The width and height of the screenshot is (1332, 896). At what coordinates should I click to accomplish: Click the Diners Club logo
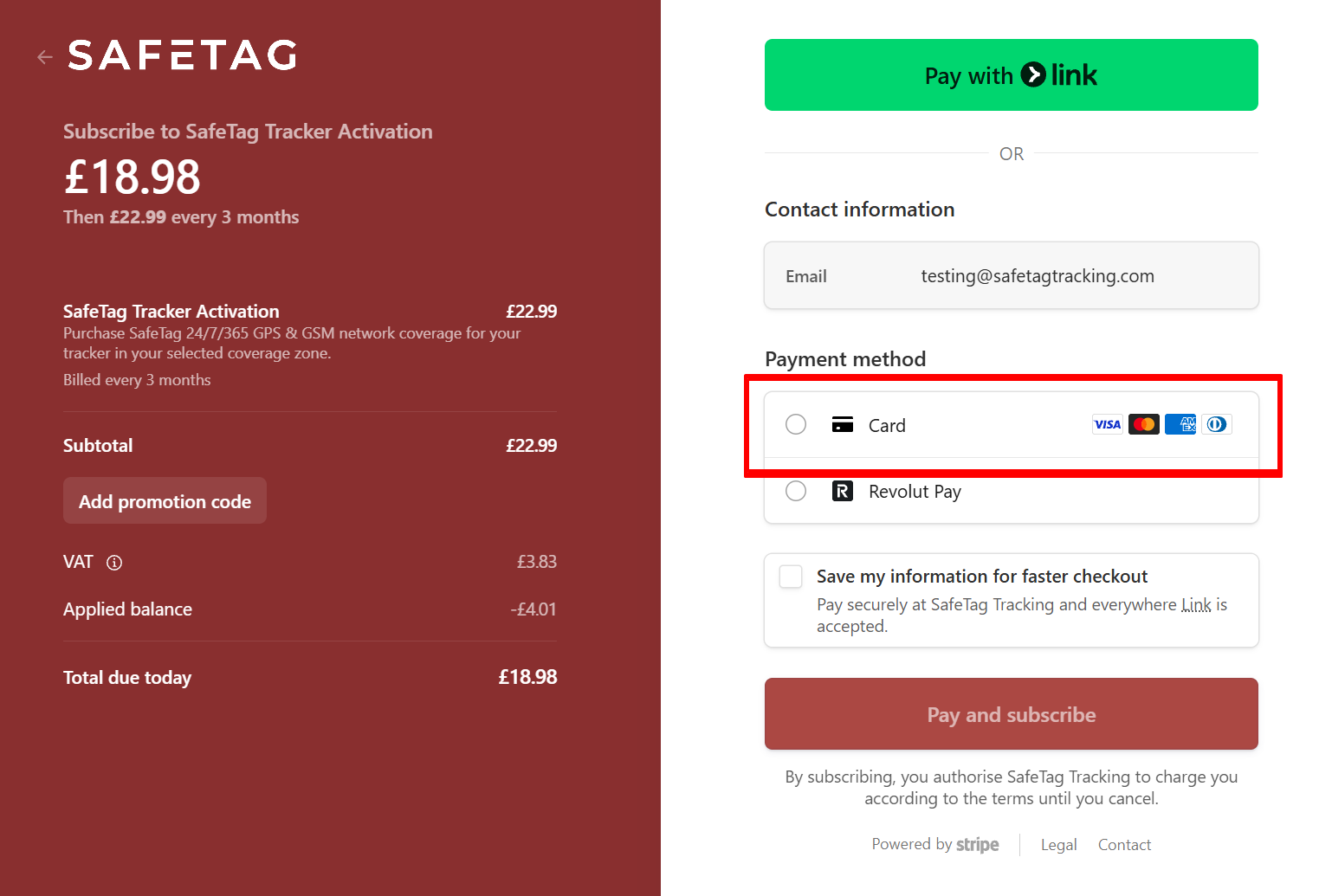coord(1217,424)
